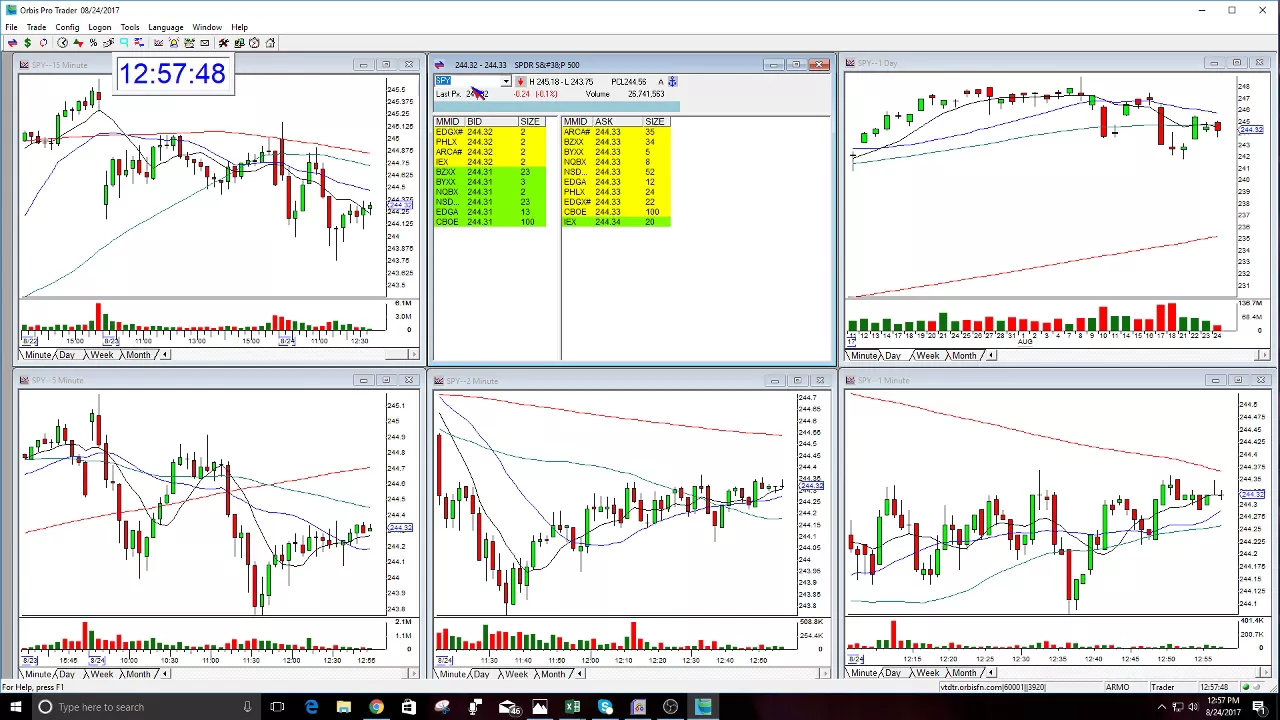
Task: Select Month tab in SPY 5 Minute chart
Action: pyautogui.click(x=138, y=674)
